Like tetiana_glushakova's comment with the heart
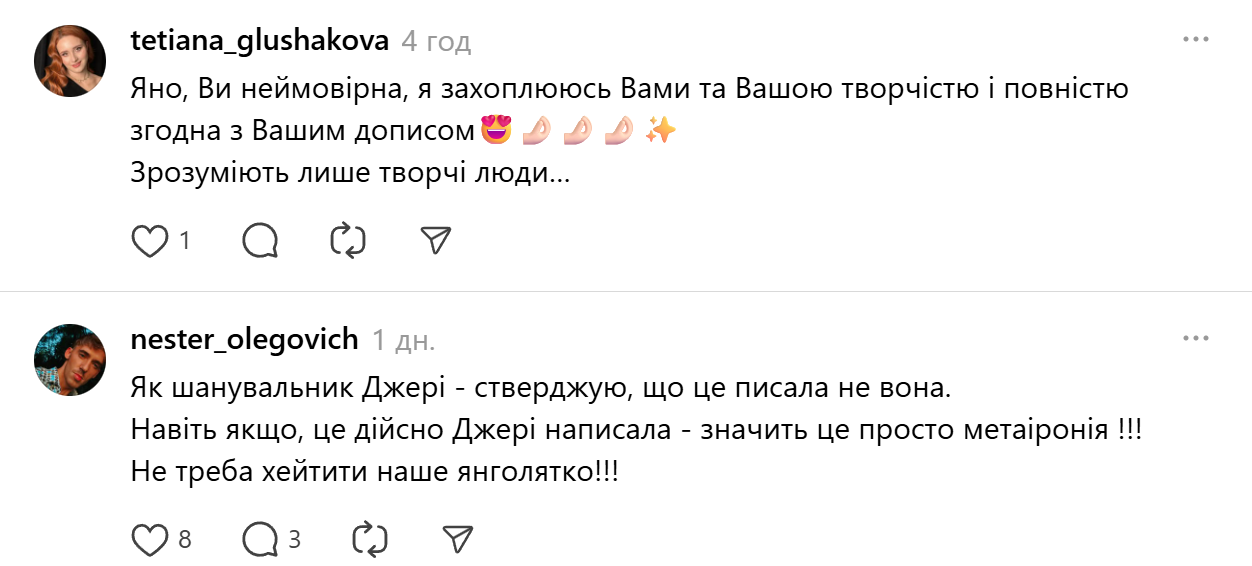This screenshot has height=566, width=1252. [x=150, y=241]
